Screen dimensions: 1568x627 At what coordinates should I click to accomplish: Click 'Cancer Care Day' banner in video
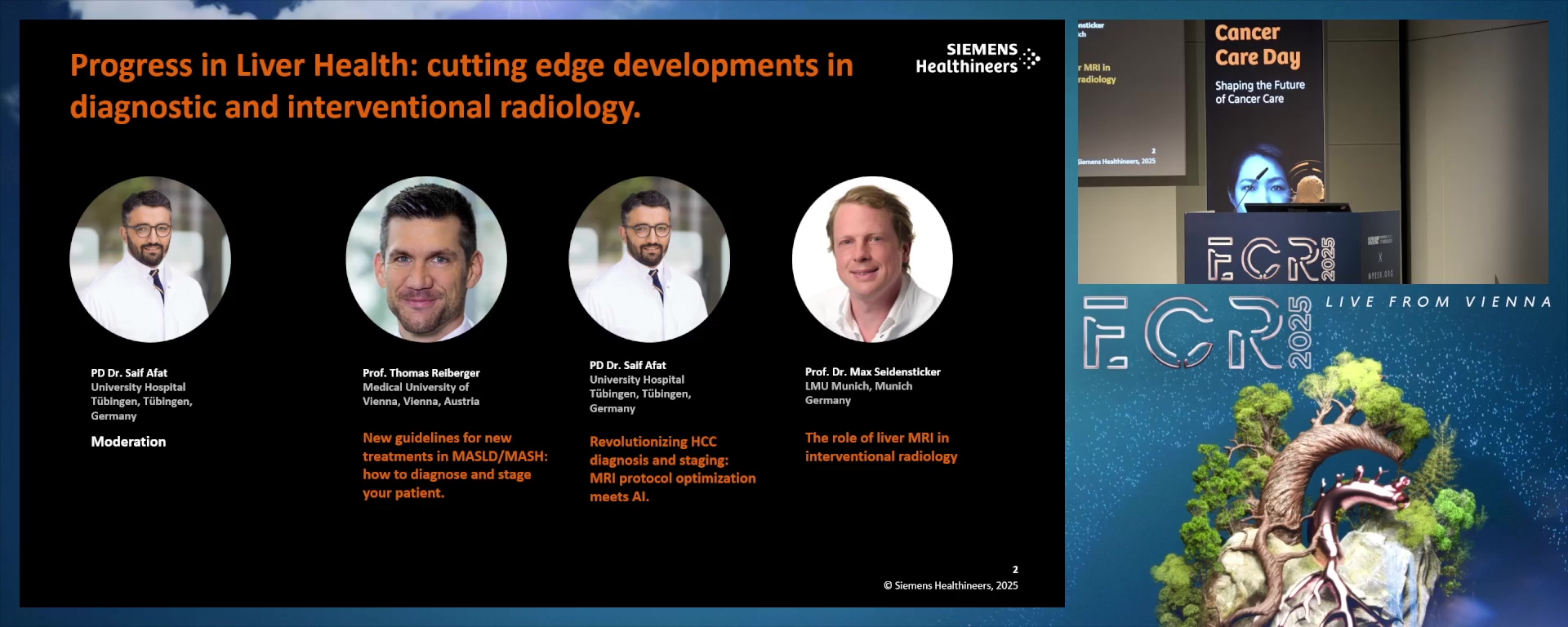pos(1258,45)
